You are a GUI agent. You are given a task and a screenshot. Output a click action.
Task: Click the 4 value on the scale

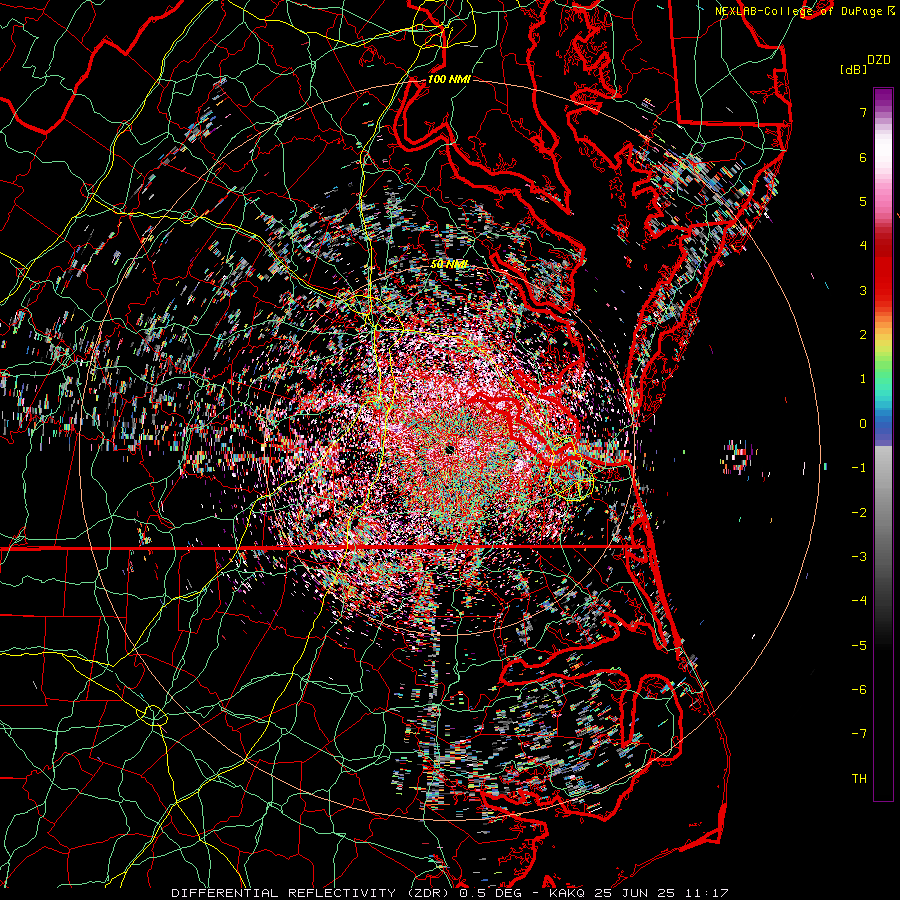tap(863, 246)
